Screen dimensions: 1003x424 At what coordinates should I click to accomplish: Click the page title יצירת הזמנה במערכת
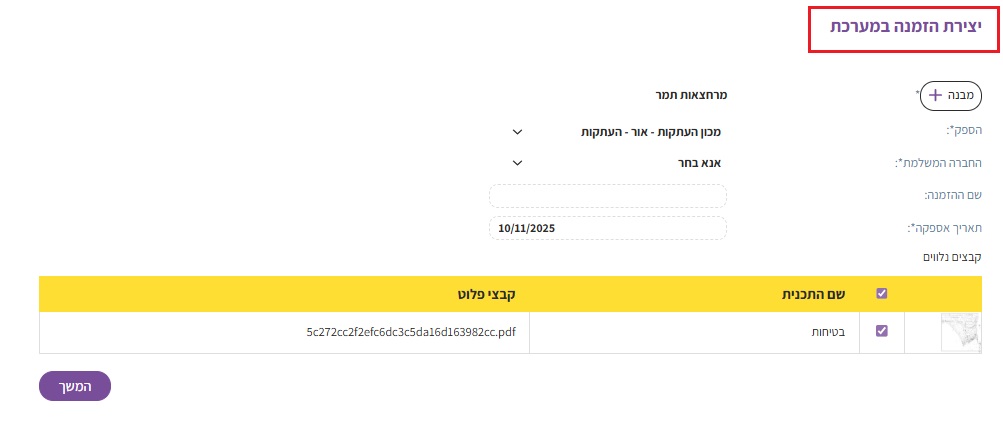tap(902, 27)
